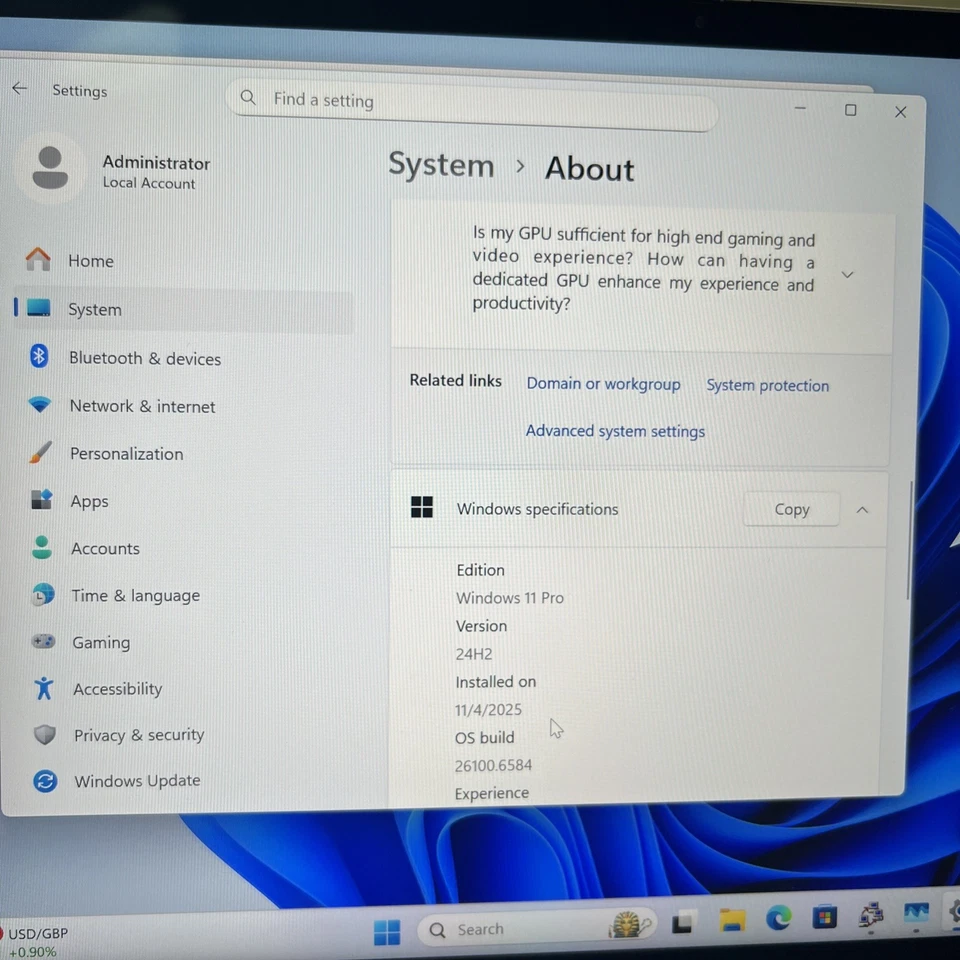Select Bluetooth & devices in sidebar
The width and height of the screenshot is (960, 960).
[145, 358]
